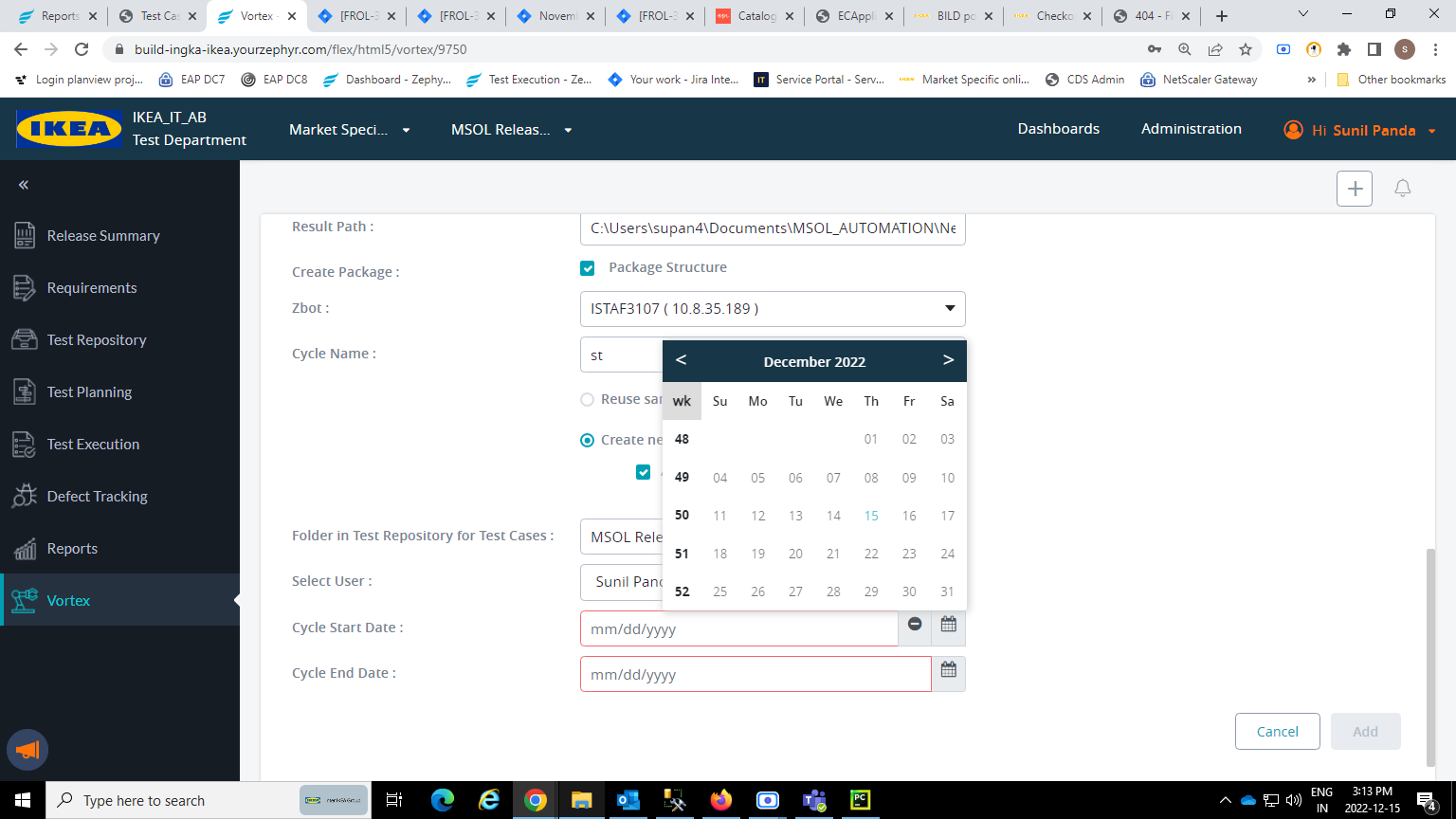The width and height of the screenshot is (1456, 819).
Task: Uncheck the Package Structure checkbox
Action: click(x=588, y=268)
